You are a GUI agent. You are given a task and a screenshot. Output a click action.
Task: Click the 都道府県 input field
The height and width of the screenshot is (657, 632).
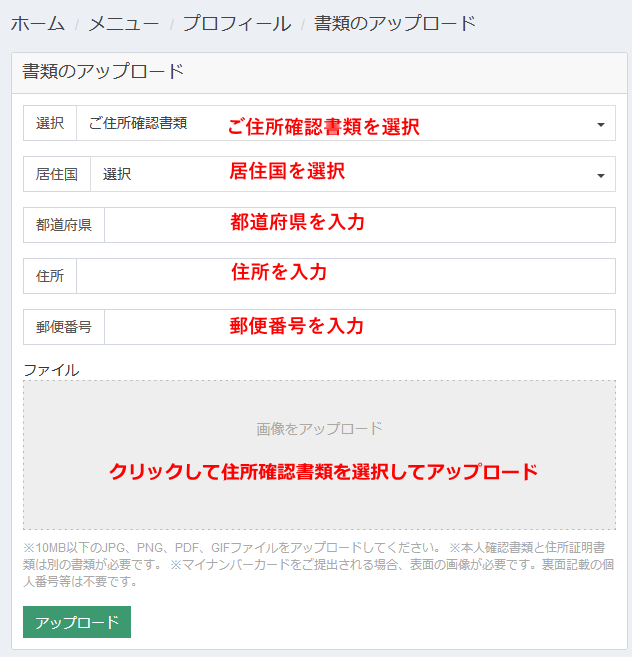point(360,225)
